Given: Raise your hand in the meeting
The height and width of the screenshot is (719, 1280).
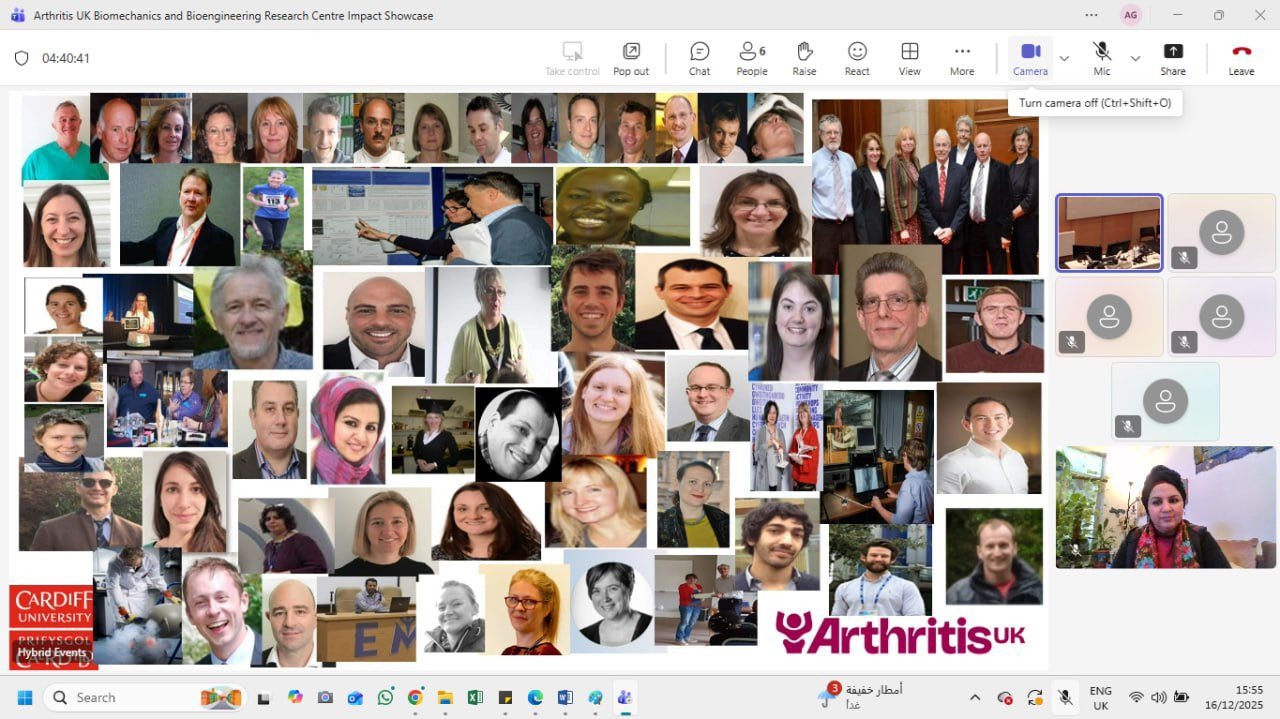Looking at the screenshot, I should [x=804, y=58].
